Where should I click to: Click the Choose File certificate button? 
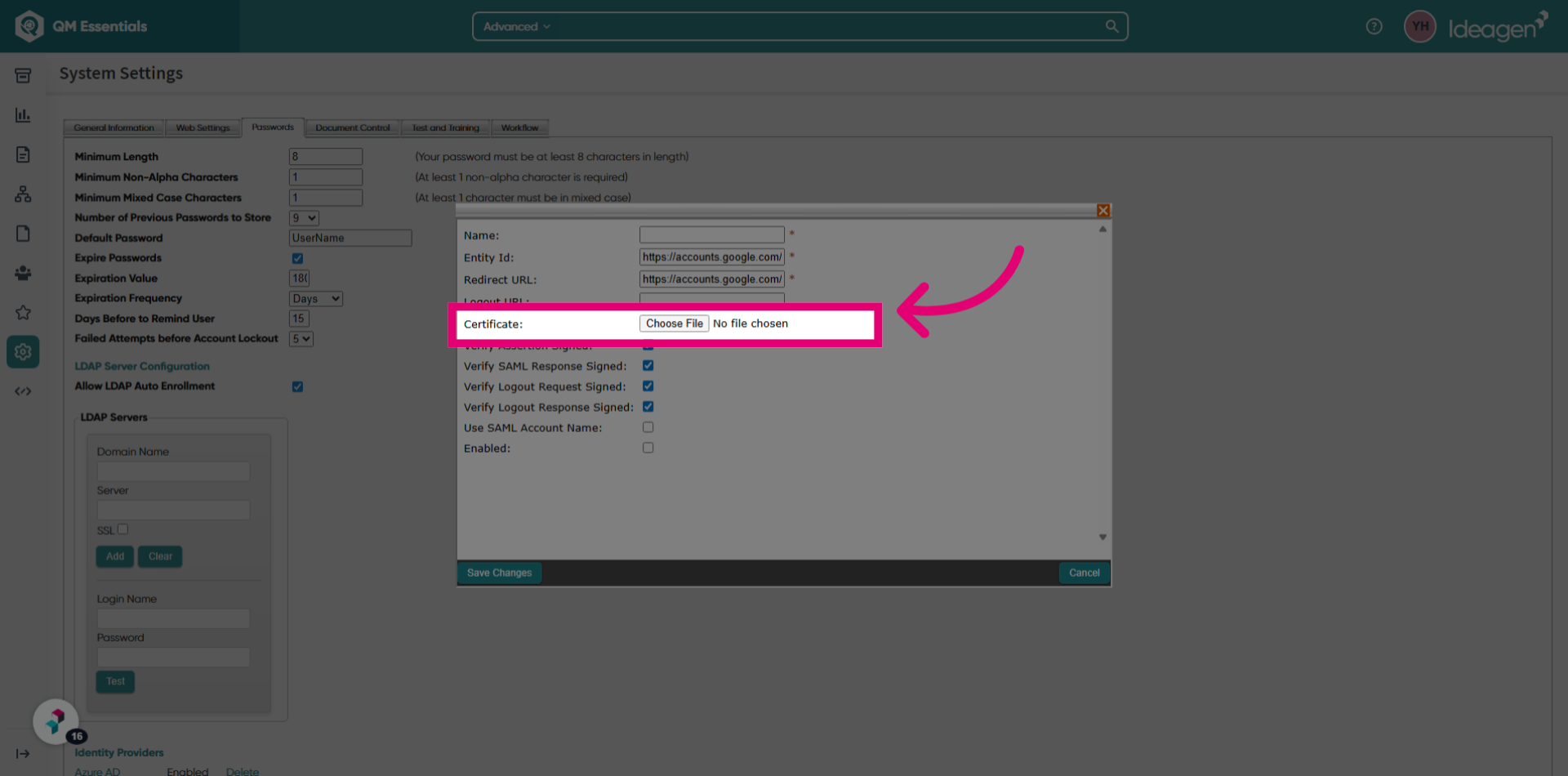point(674,323)
